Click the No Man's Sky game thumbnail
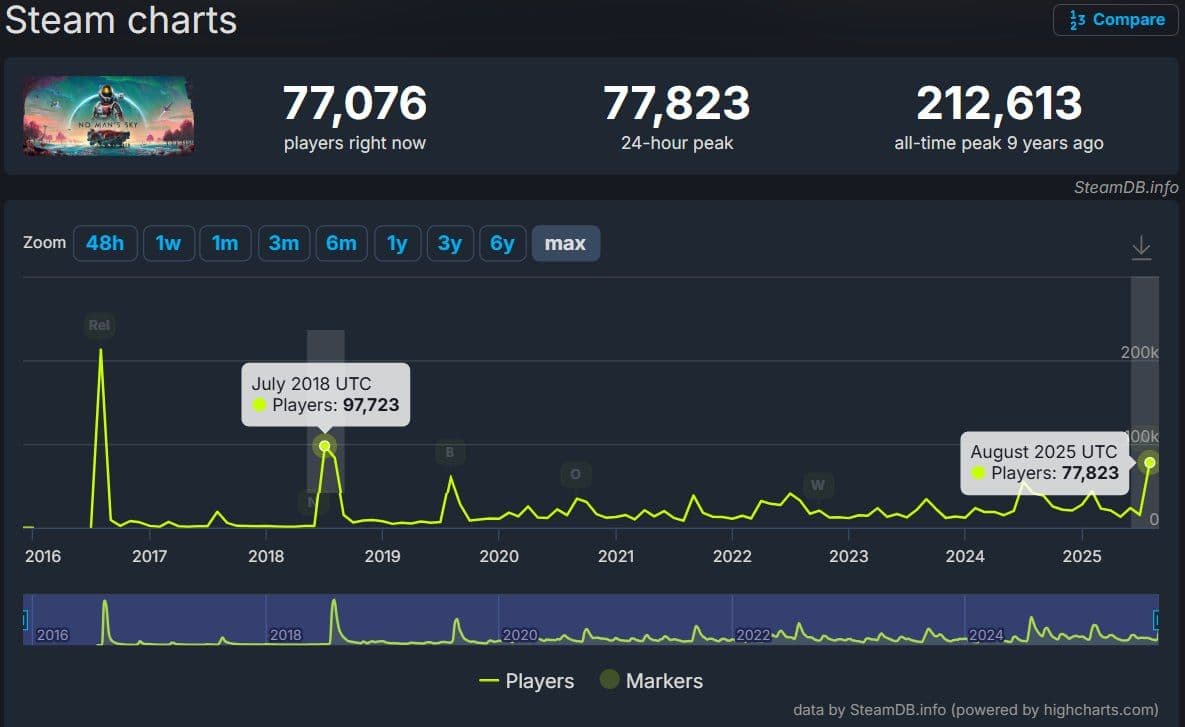 109,116
